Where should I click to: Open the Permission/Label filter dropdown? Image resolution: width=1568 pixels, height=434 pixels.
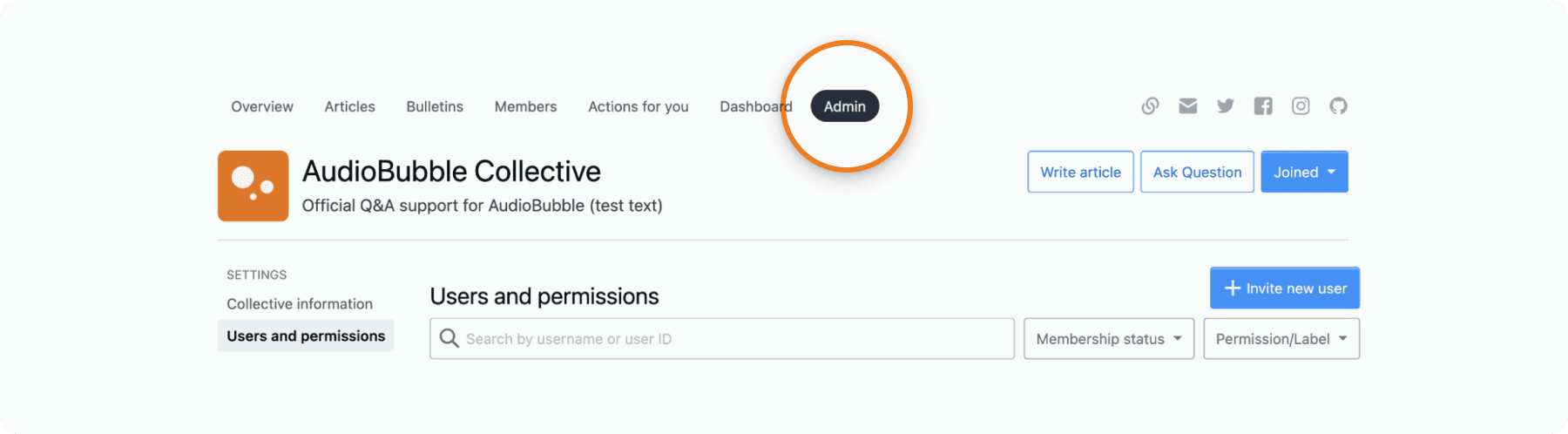[1281, 339]
